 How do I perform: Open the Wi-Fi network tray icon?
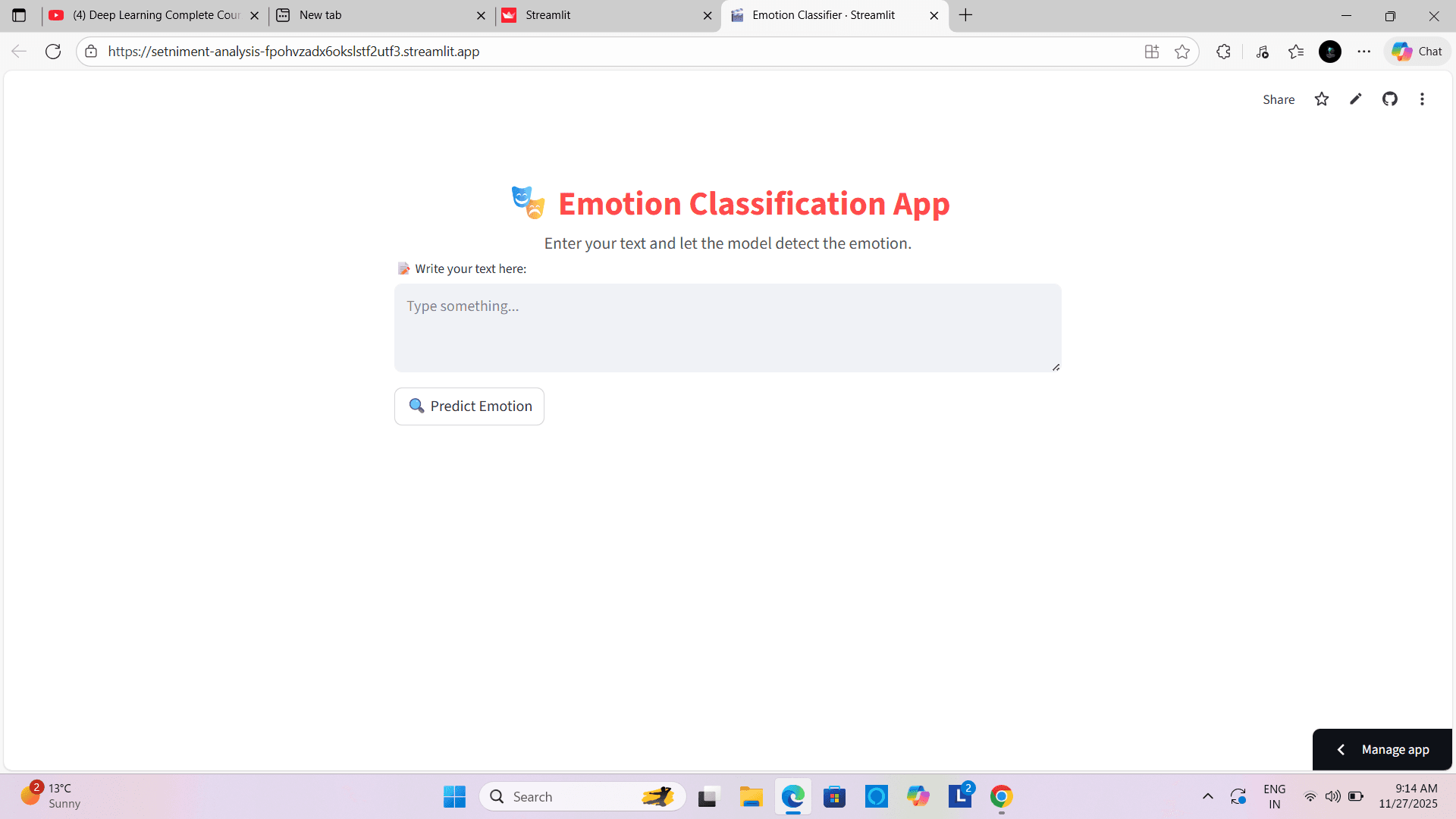click(1310, 796)
